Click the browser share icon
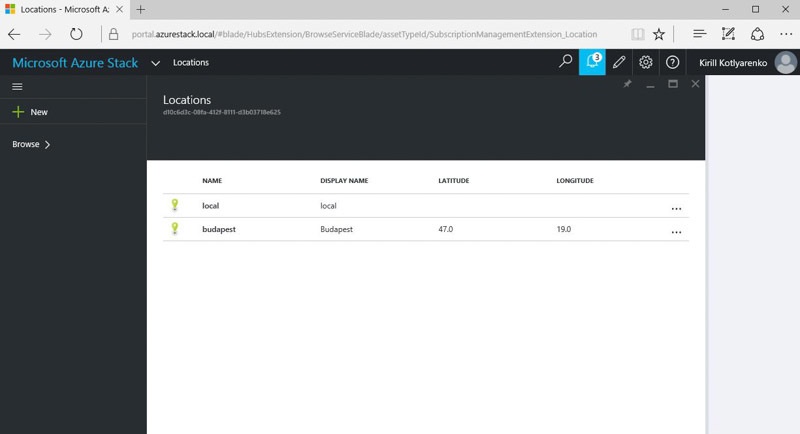This screenshot has width=800, height=434. (757, 34)
